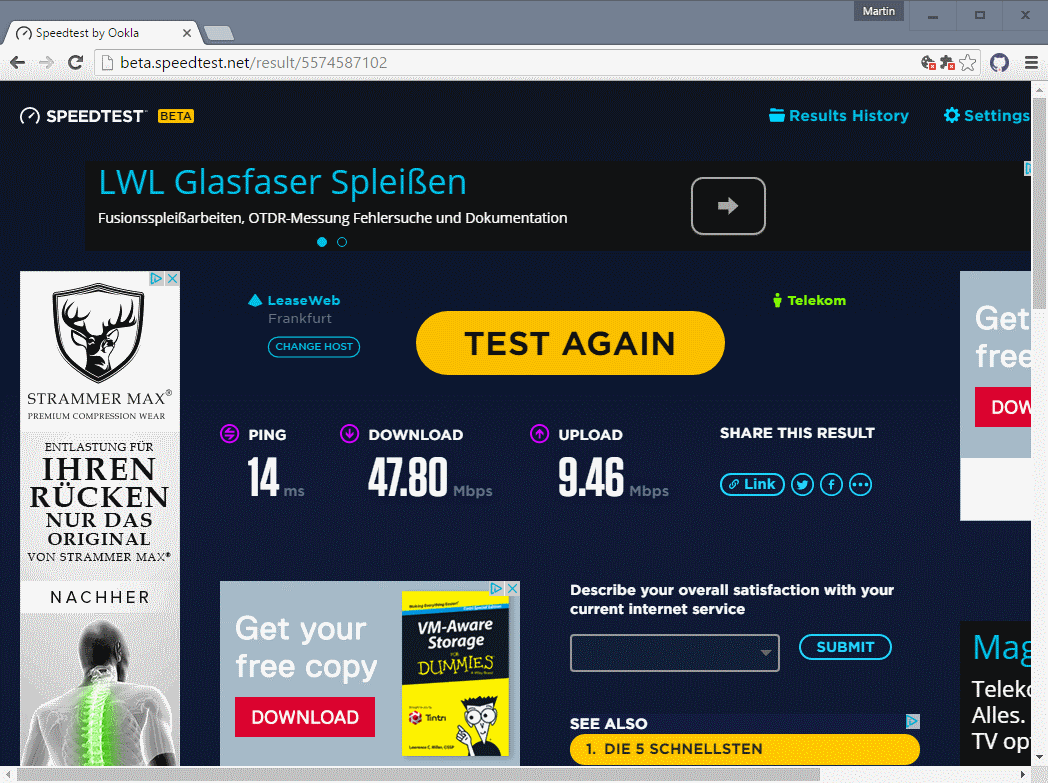Select the second carousel dot in ad
This screenshot has height=783, width=1048.
point(342,242)
